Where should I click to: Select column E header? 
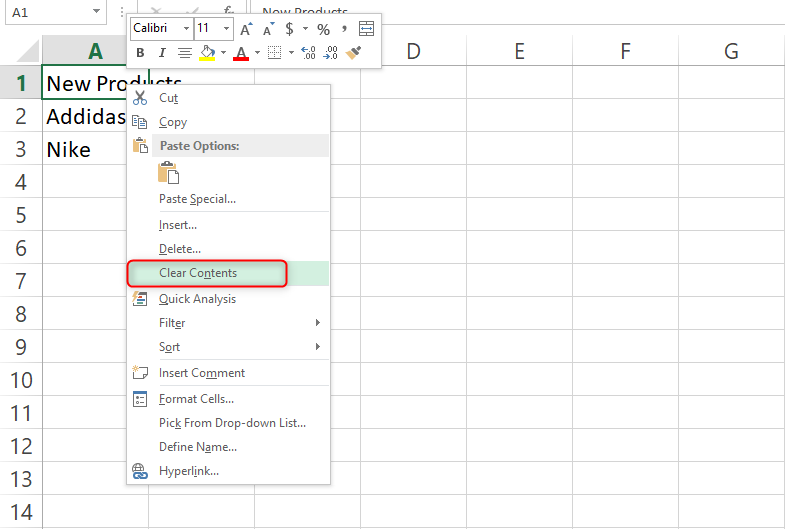pos(520,51)
